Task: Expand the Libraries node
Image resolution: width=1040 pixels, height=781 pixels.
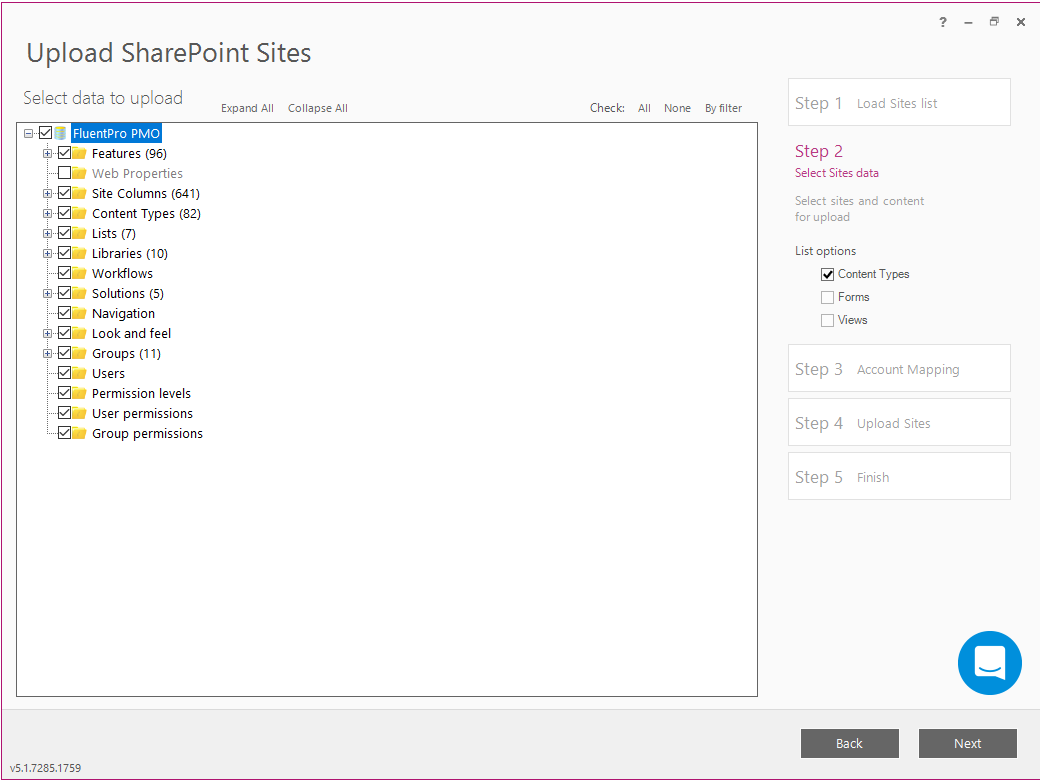Action: [48, 253]
